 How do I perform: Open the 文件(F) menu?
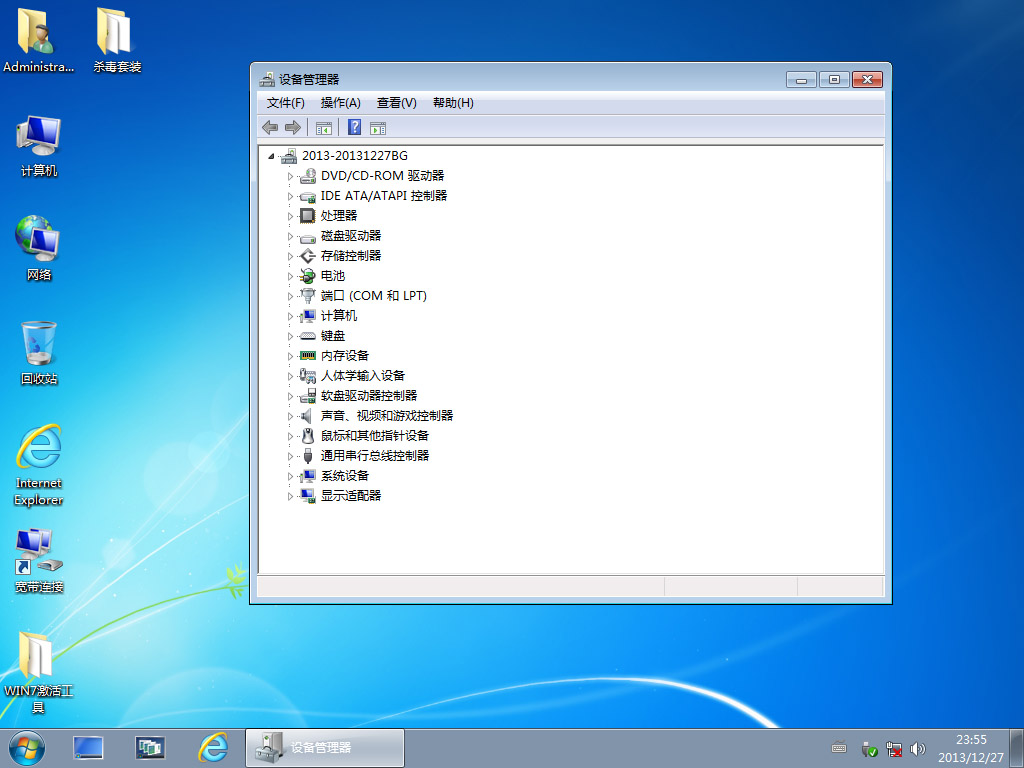(285, 103)
